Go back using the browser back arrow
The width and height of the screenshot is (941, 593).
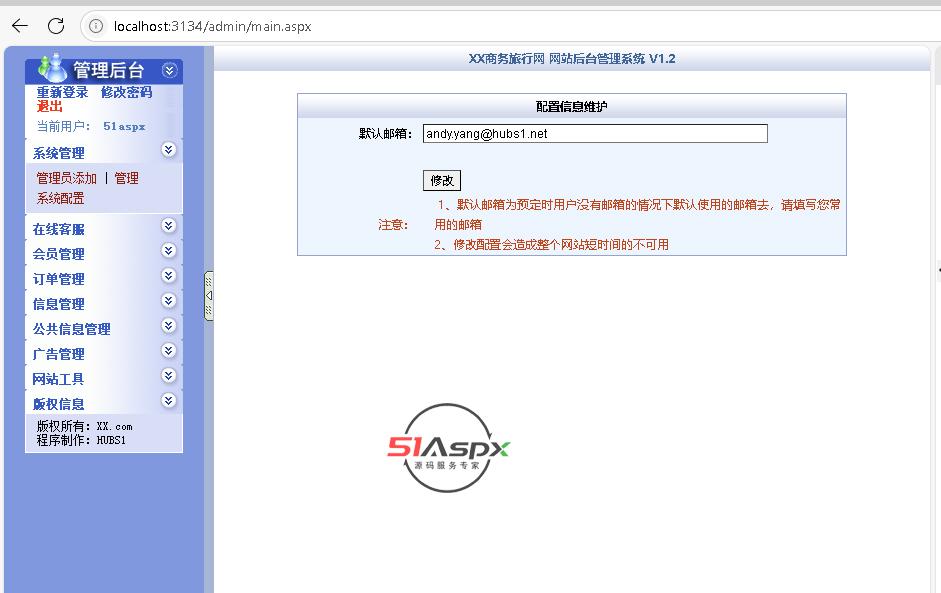pyautogui.click(x=20, y=26)
